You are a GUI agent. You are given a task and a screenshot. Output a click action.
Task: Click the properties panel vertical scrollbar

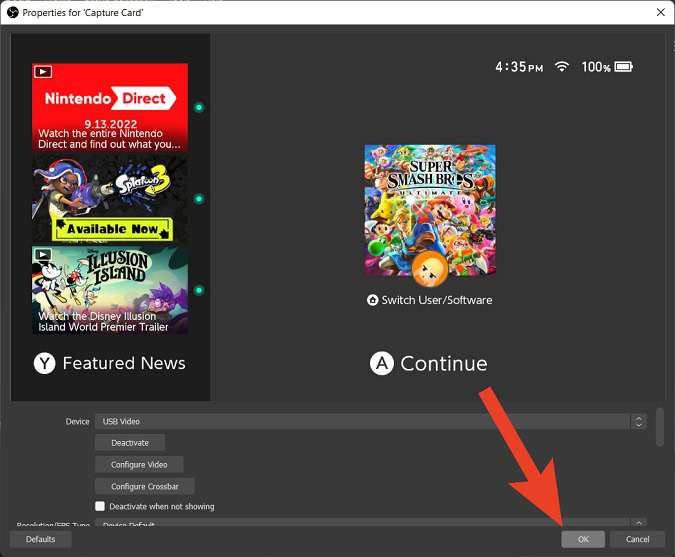(659, 427)
